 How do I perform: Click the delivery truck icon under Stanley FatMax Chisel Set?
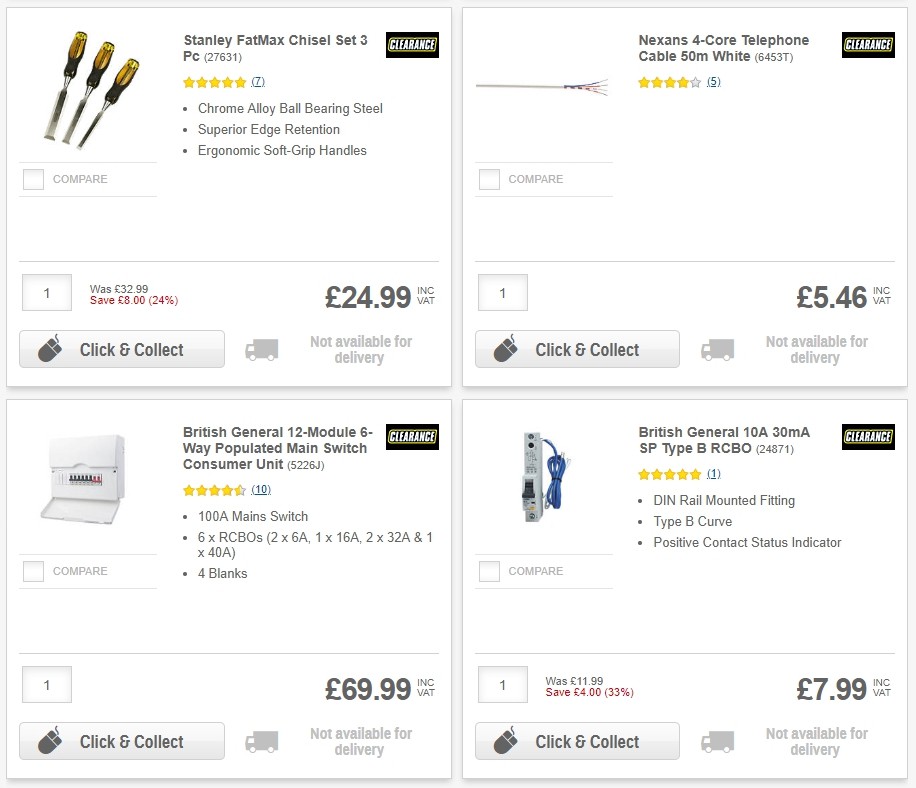(x=262, y=350)
